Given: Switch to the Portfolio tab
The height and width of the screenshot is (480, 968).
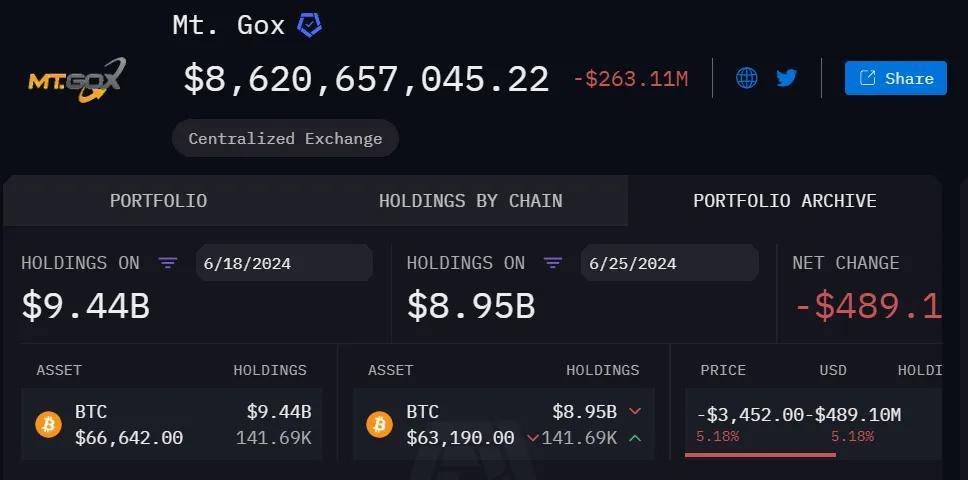Looking at the screenshot, I should 158,201.
